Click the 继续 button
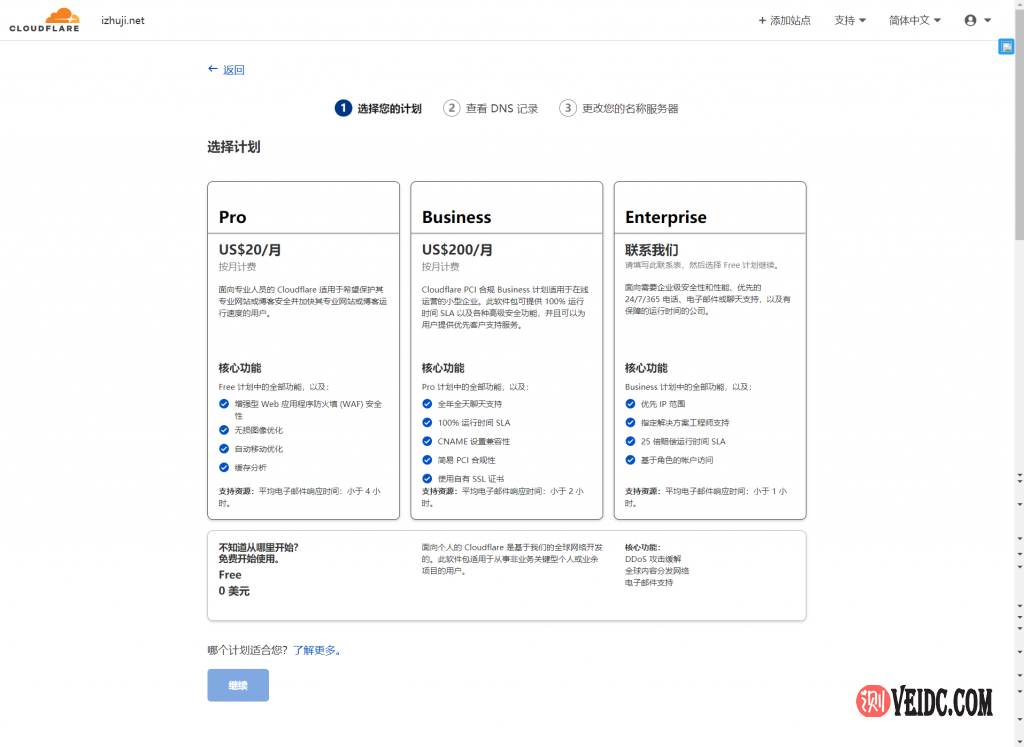 point(237,685)
